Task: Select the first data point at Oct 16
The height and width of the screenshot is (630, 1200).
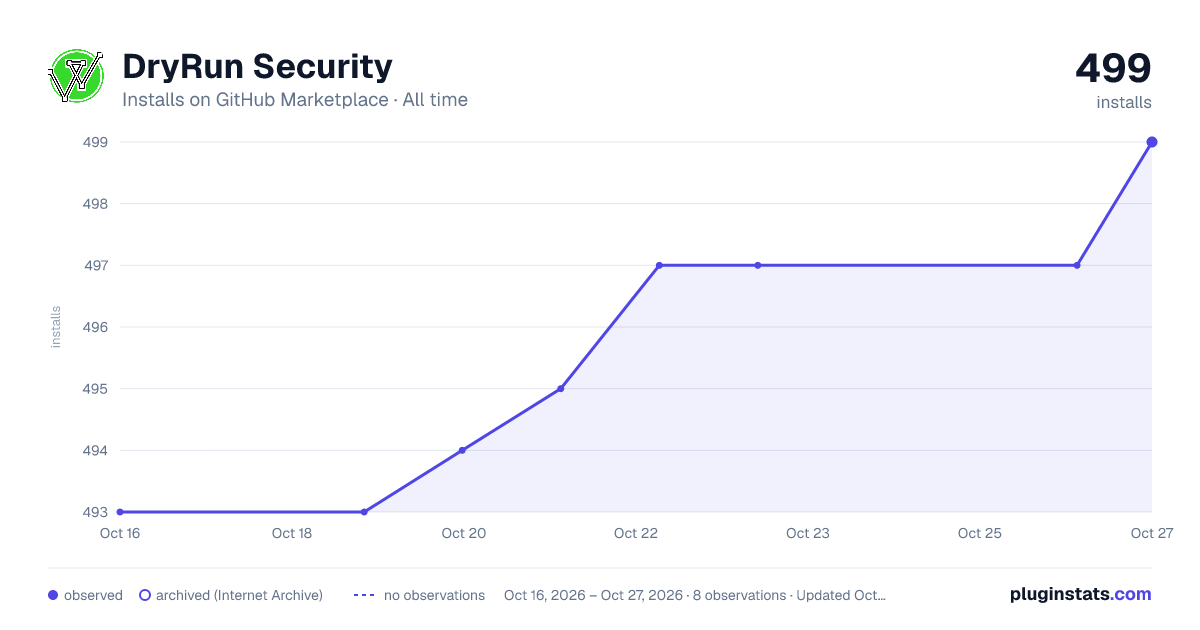Action: (120, 512)
